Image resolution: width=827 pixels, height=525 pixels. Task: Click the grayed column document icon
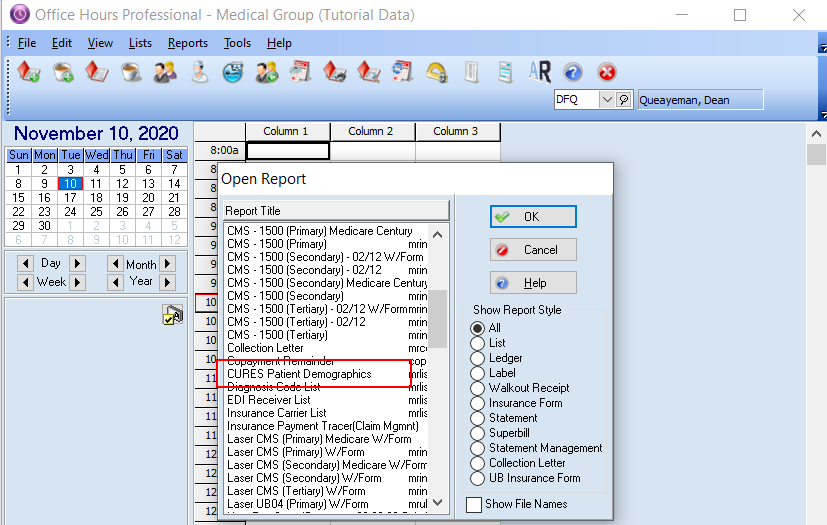click(472, 72)
